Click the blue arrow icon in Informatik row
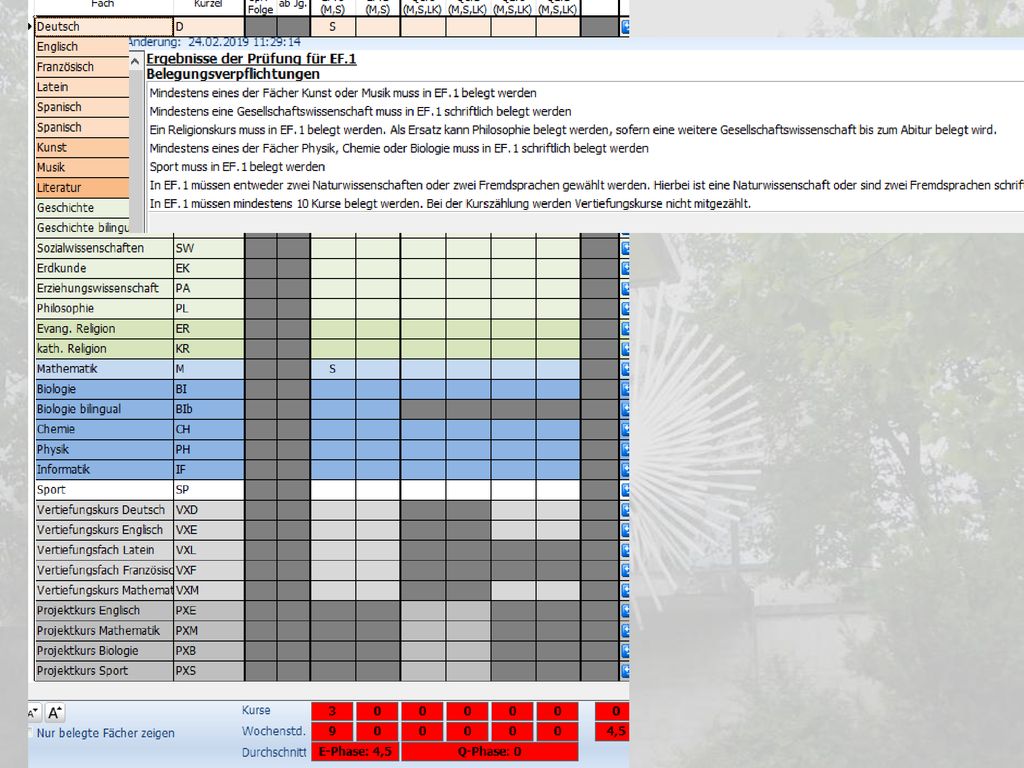This screenshot has width=1024, height=768. pyautogui.click(x=625, y=470)
